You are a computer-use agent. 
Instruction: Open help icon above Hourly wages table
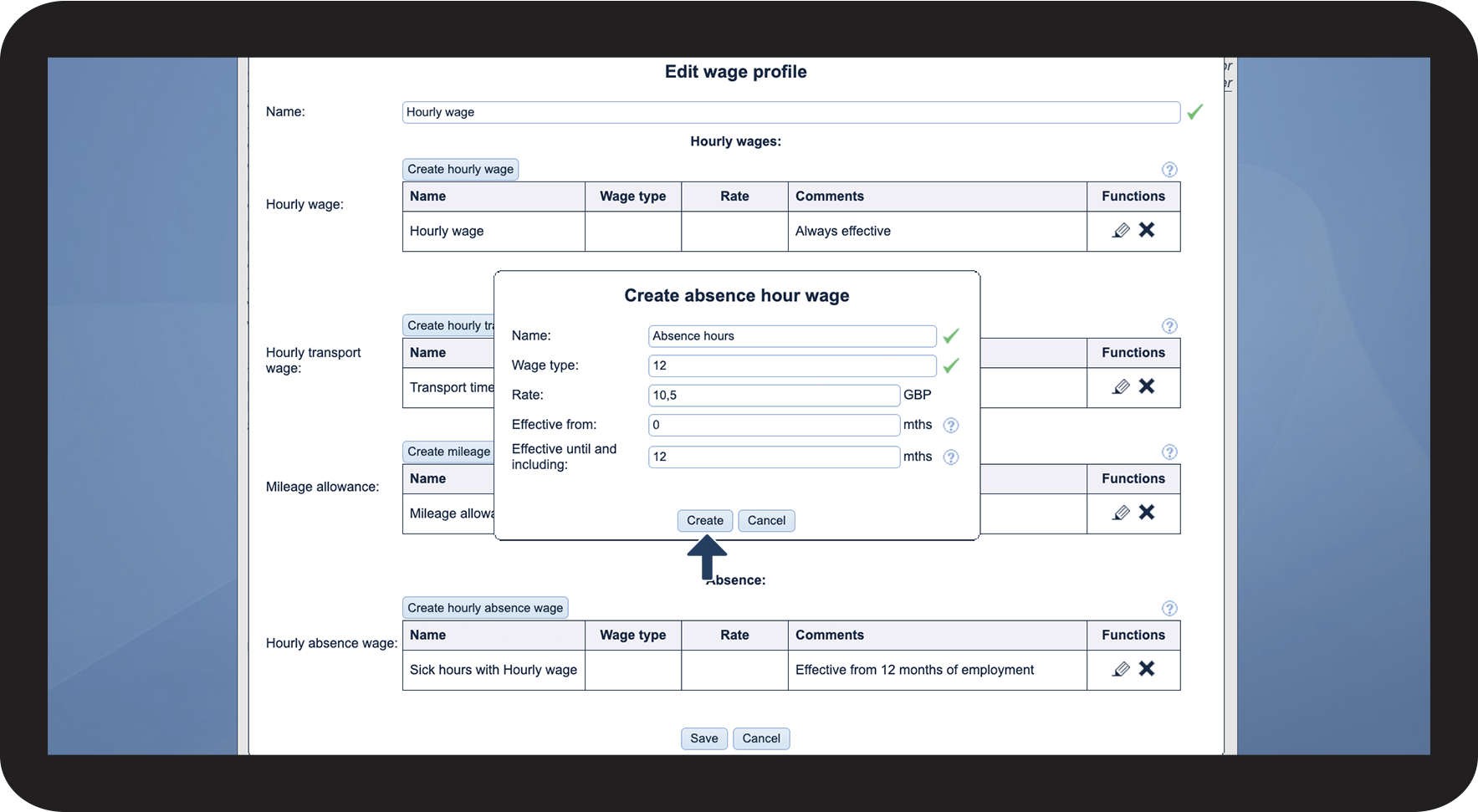click(x=1169, y=170)
